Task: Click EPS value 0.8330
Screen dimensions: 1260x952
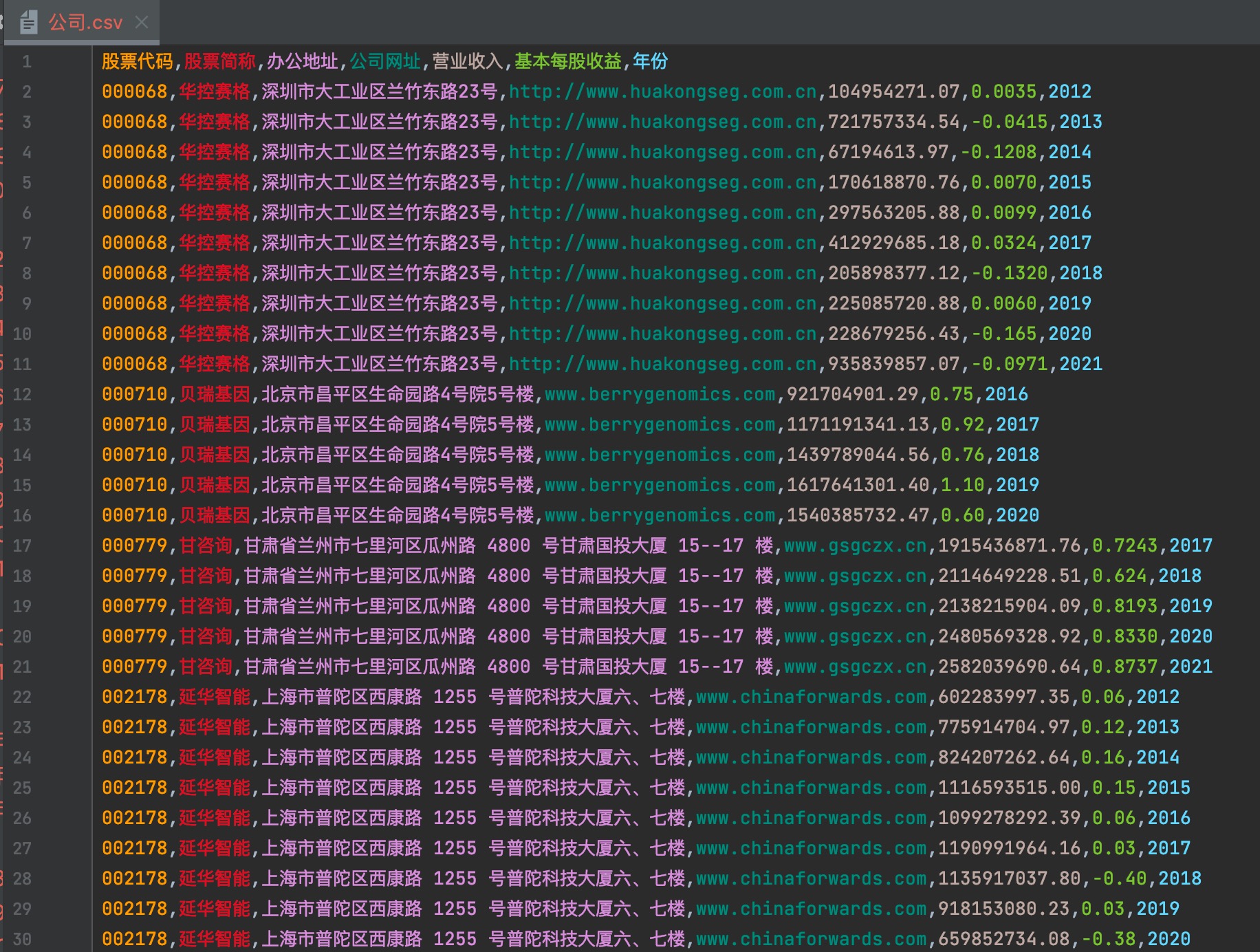Action: (x=1125, y=636)
